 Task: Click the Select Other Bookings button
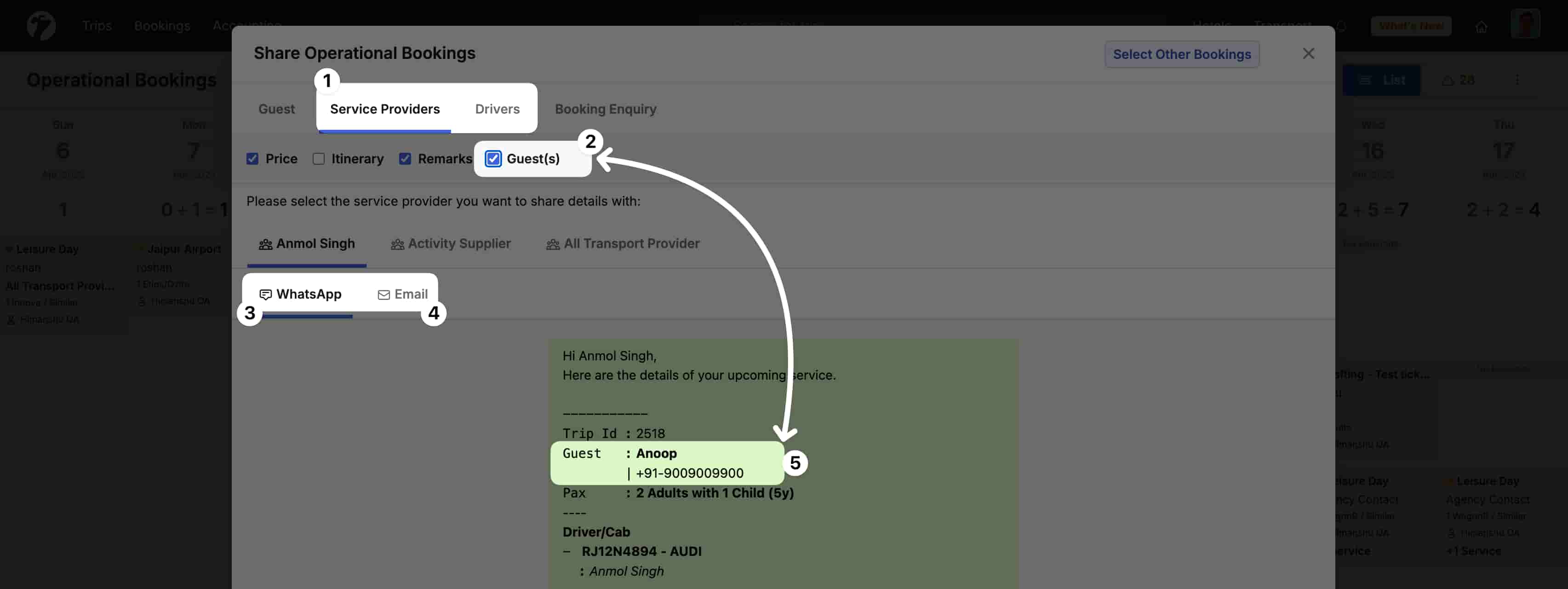click(x=1181, y=53)
